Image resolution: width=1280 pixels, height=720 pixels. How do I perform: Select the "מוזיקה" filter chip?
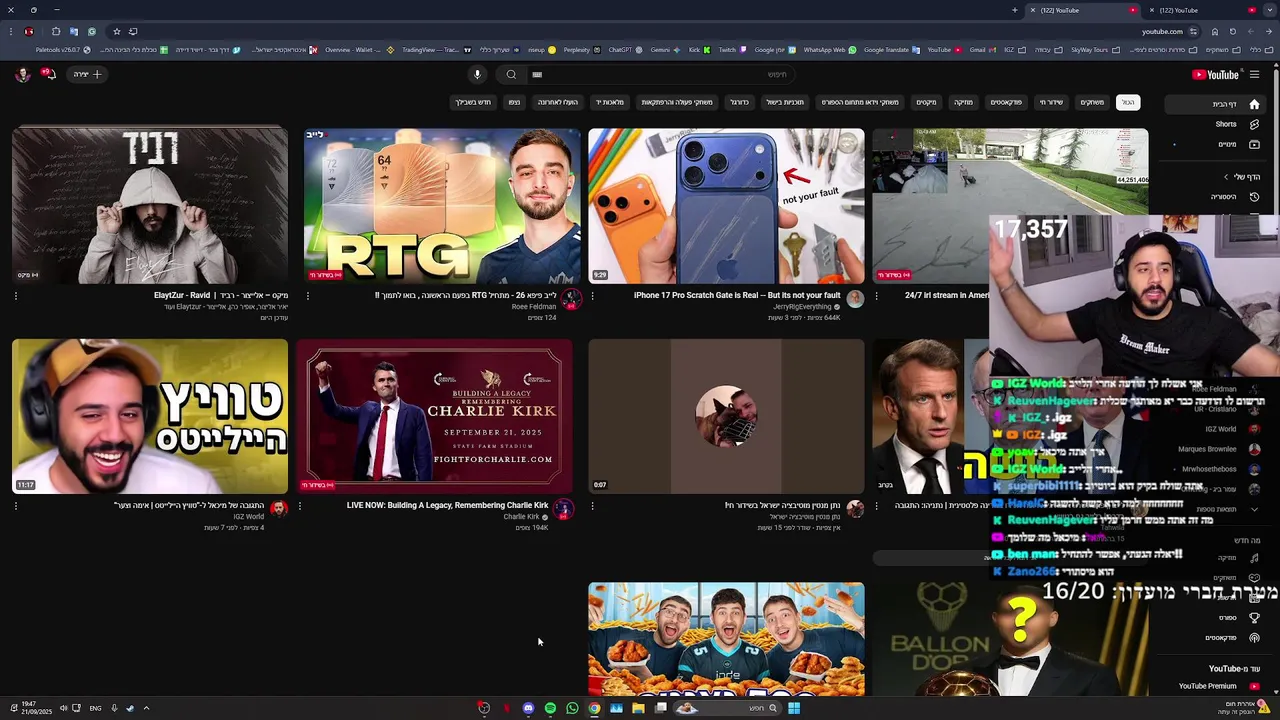click(x=963, y=102)
